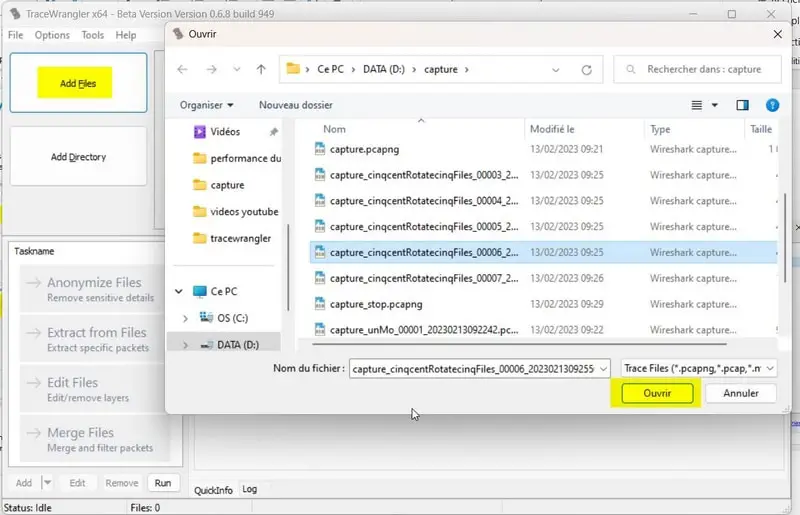This screenshot has height=515, width=800.
Task: Click 'Ce PC' in the address breadcrumb
Action: 330,69
